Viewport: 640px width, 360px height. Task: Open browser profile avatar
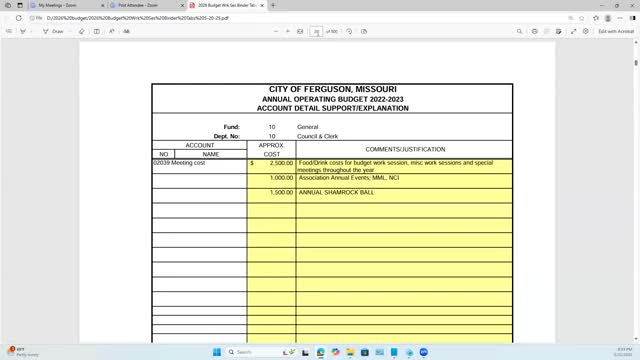pos(608,18)
